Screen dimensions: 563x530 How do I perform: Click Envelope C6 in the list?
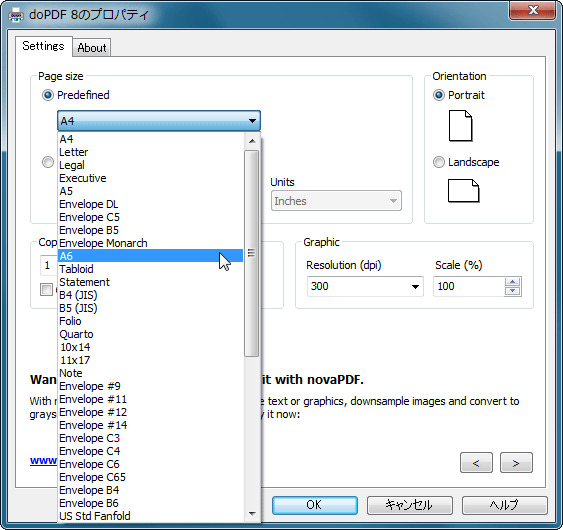pos(150,464)
